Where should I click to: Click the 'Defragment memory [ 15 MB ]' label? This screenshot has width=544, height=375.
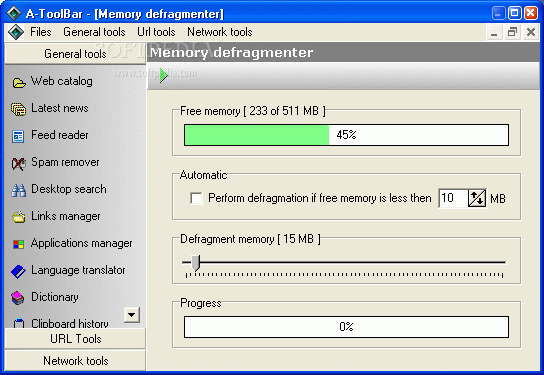click(250, 239)
